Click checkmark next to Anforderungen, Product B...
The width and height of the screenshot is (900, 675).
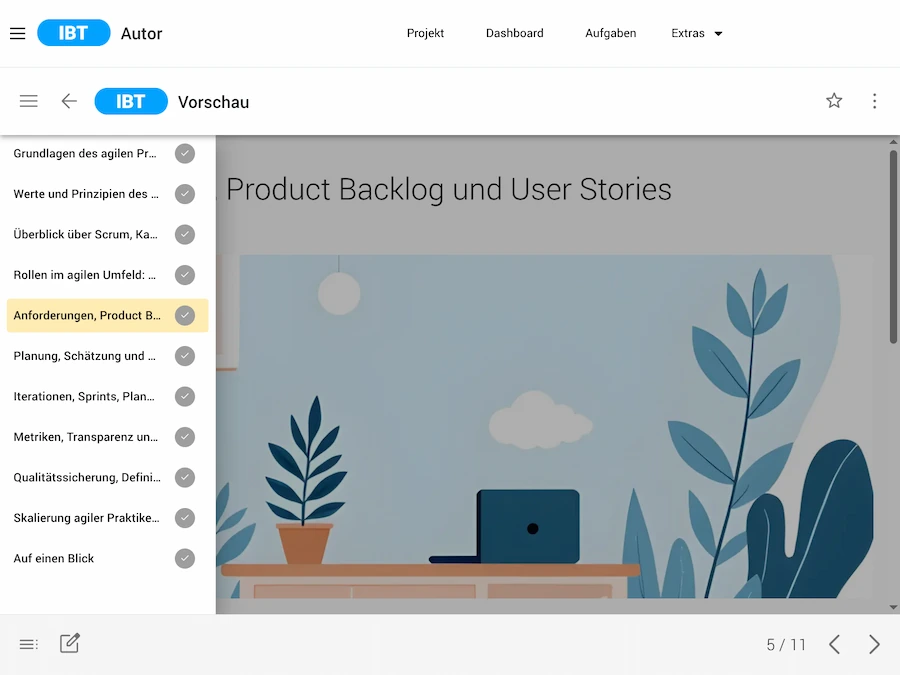(185, 316)
